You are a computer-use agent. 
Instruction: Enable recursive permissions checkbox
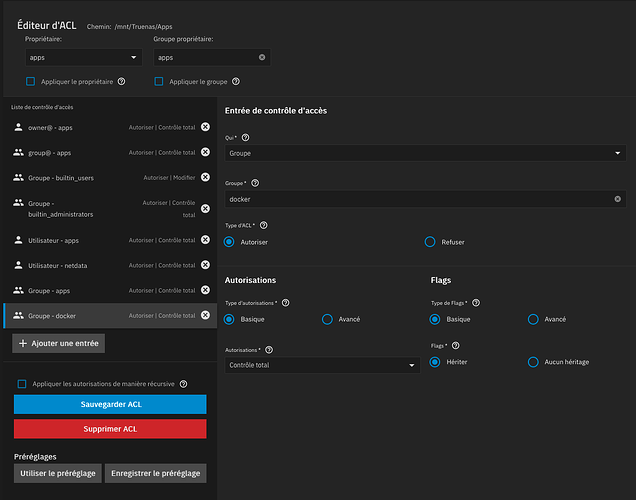pos(22,383)
